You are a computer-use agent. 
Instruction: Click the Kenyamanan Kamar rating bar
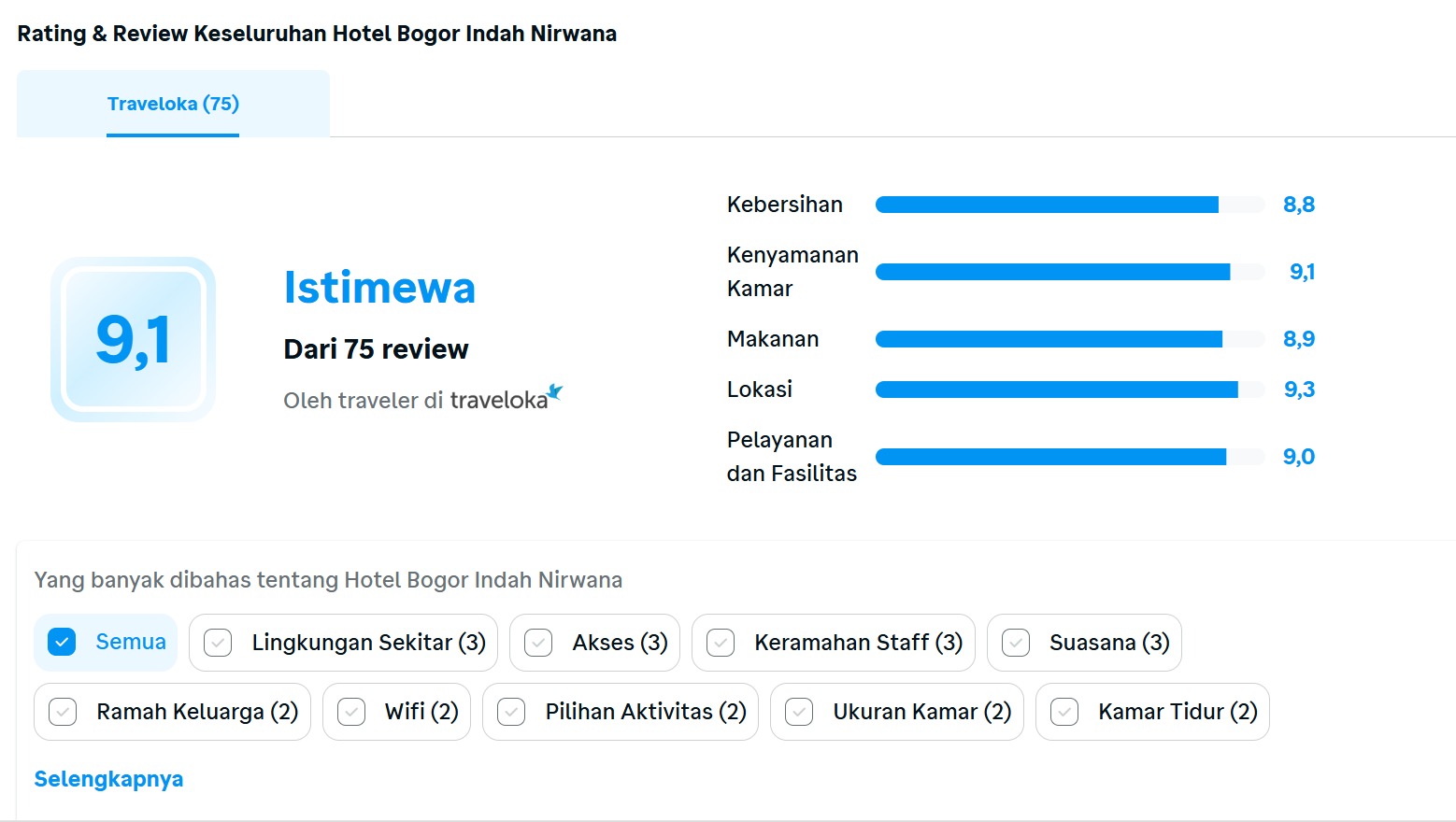[1070, 272]
